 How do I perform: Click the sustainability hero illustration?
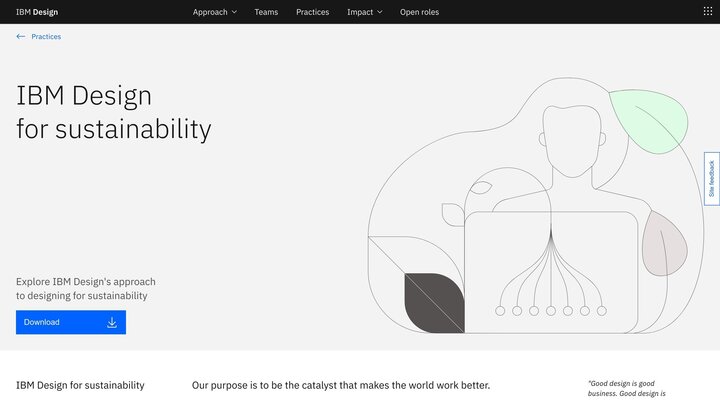pyautogui.click(x=535, y=205)
